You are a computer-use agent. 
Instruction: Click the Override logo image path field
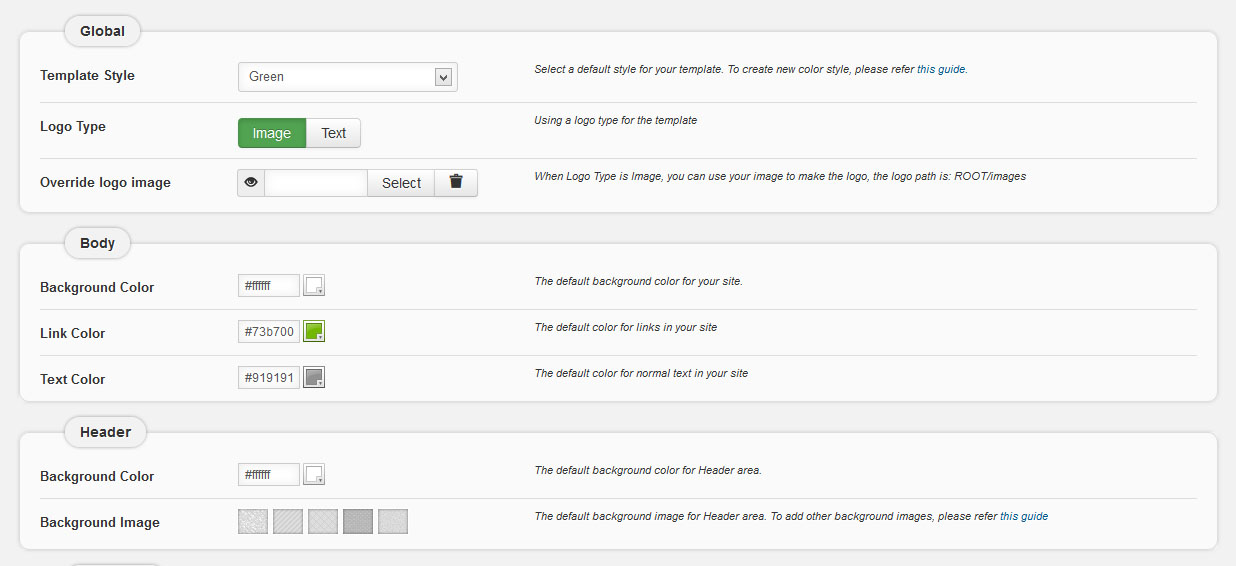pyautogui.click(x=316, y=183)
